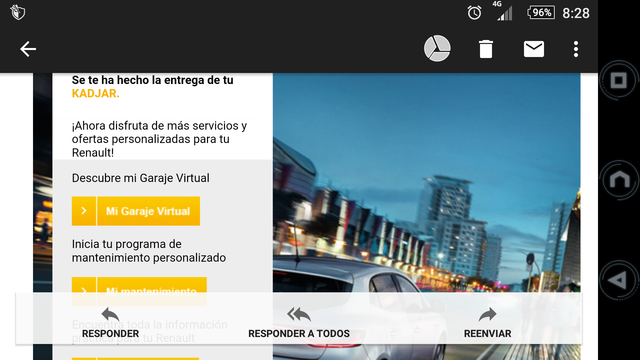Viewport: 640px width, 360px height.
Task: Tap the triangular back navigation button
Action: point(619,280)
